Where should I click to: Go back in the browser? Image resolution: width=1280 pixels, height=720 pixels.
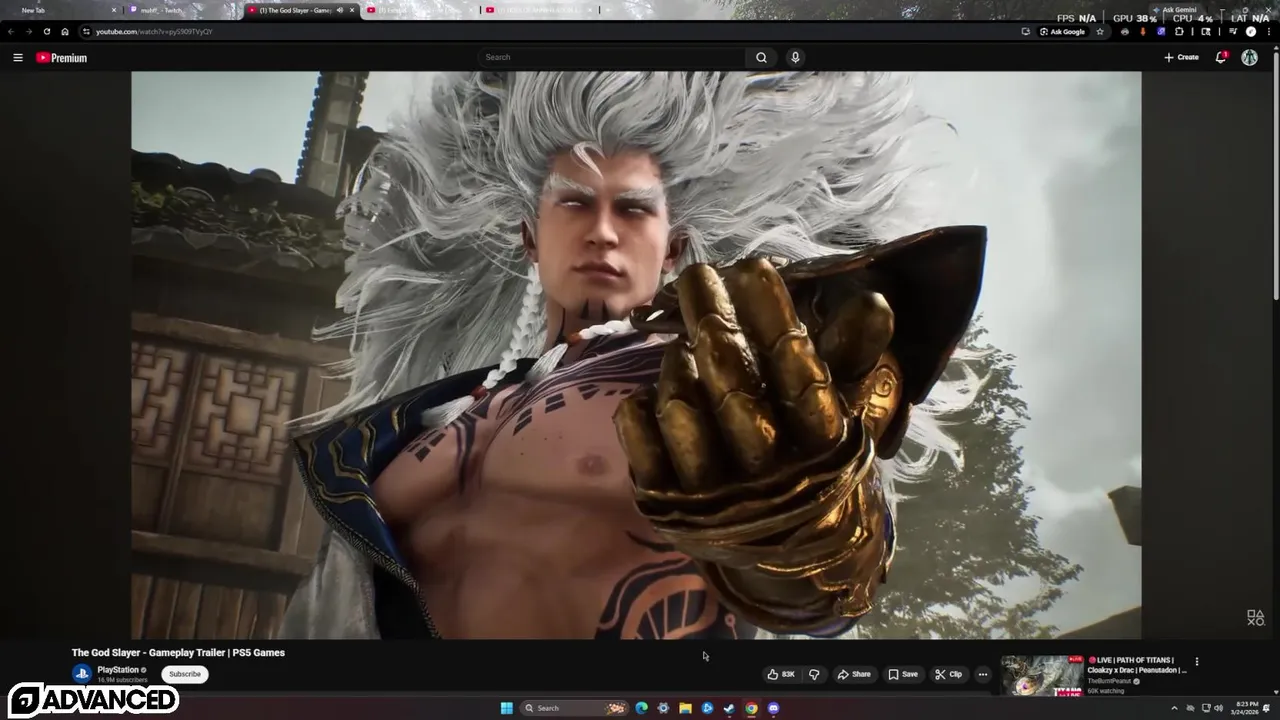tap(11, 31)
